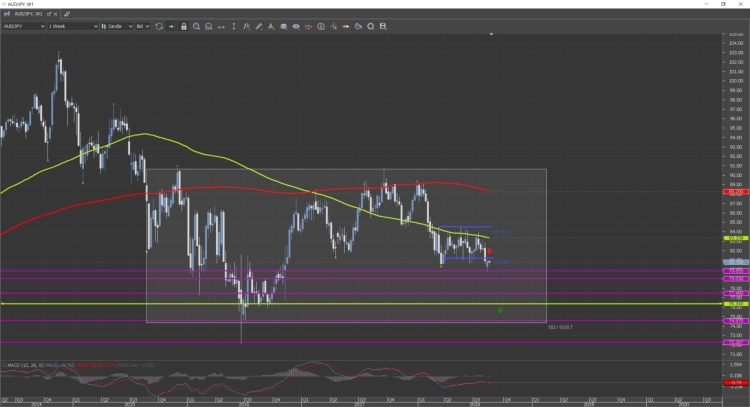Click the vertical scale arrows icon
Viewport: 750px width, 407px height.
click(x=233, y=26)
